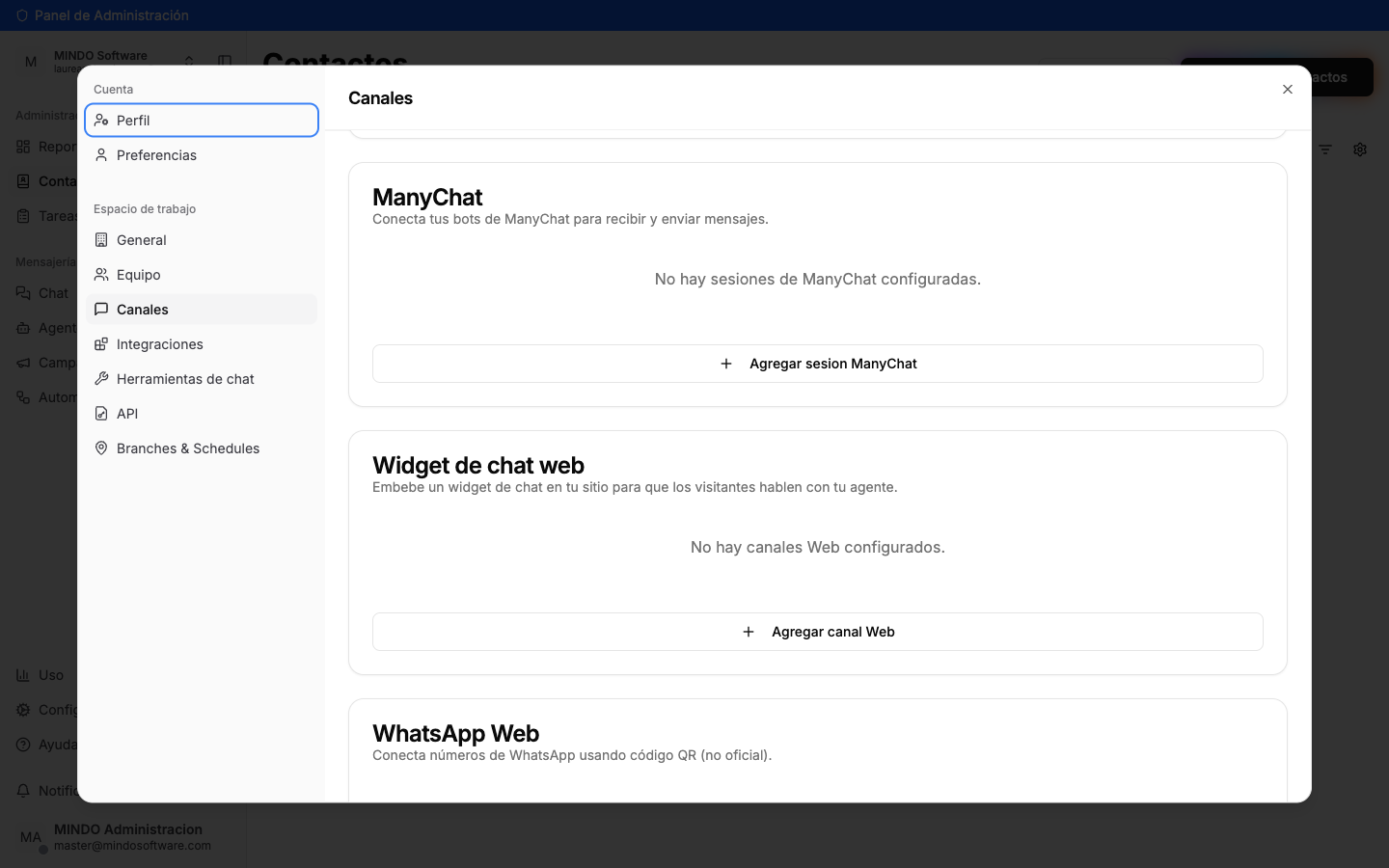Open Herramientas de chat settings
Viewport: 1389px width, 868px height.
(x=202, y=379)
